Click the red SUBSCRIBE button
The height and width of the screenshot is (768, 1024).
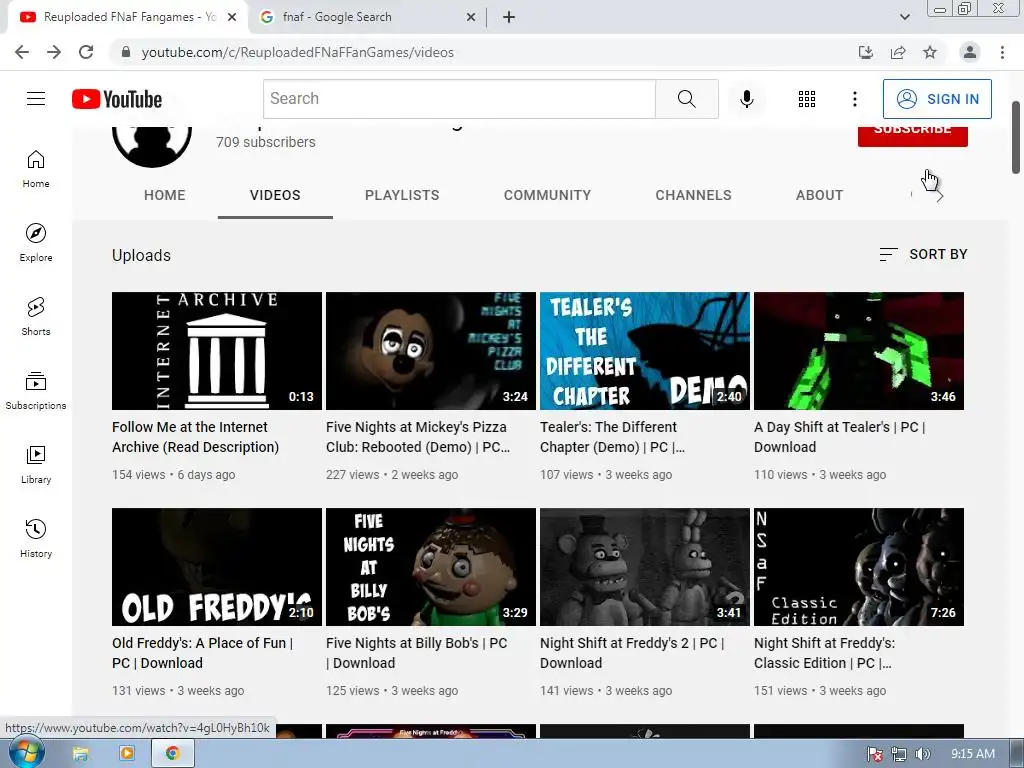coord(912,134)
